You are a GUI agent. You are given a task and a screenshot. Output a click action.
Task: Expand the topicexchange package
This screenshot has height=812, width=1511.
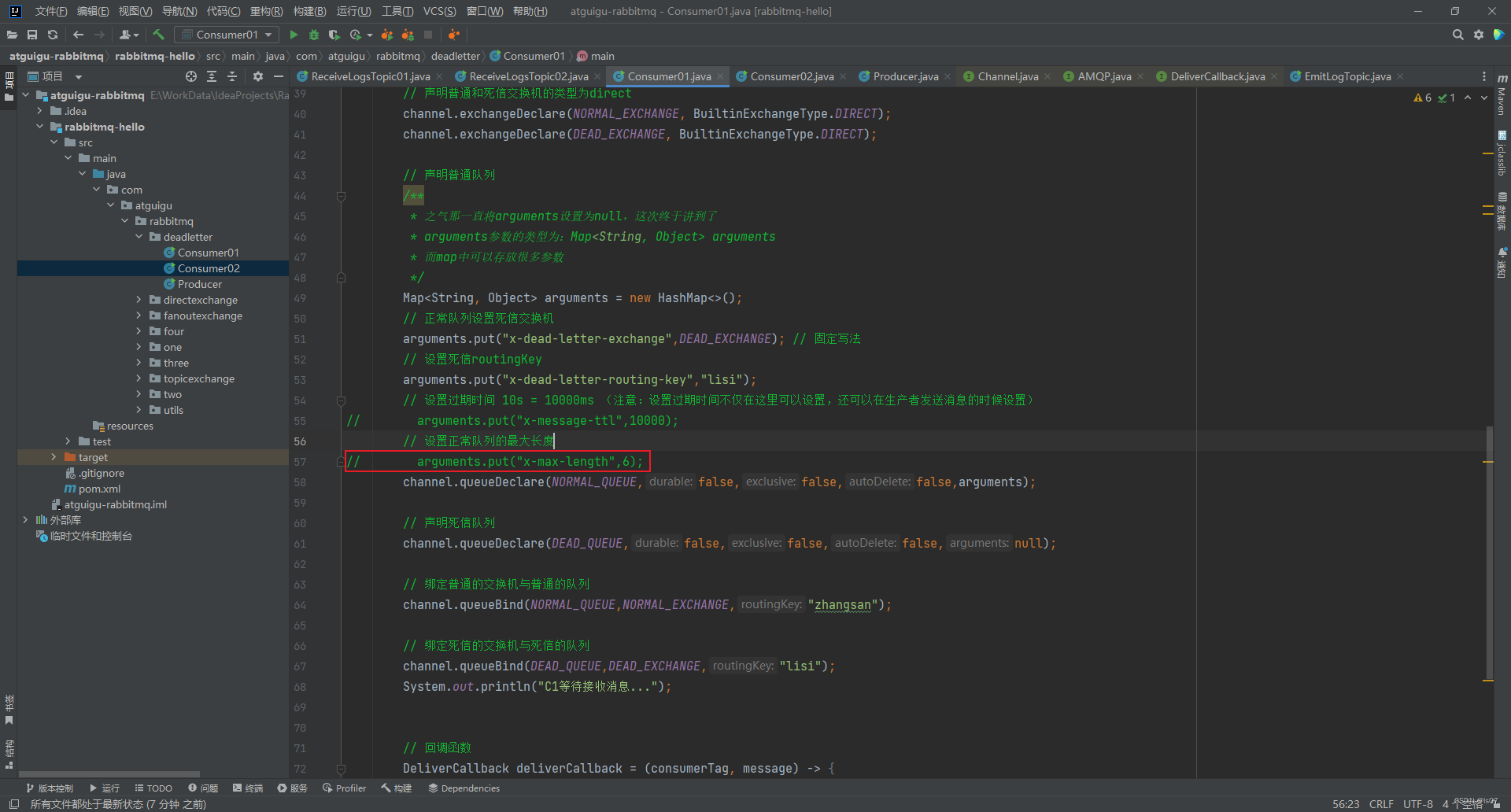[139, 378]
